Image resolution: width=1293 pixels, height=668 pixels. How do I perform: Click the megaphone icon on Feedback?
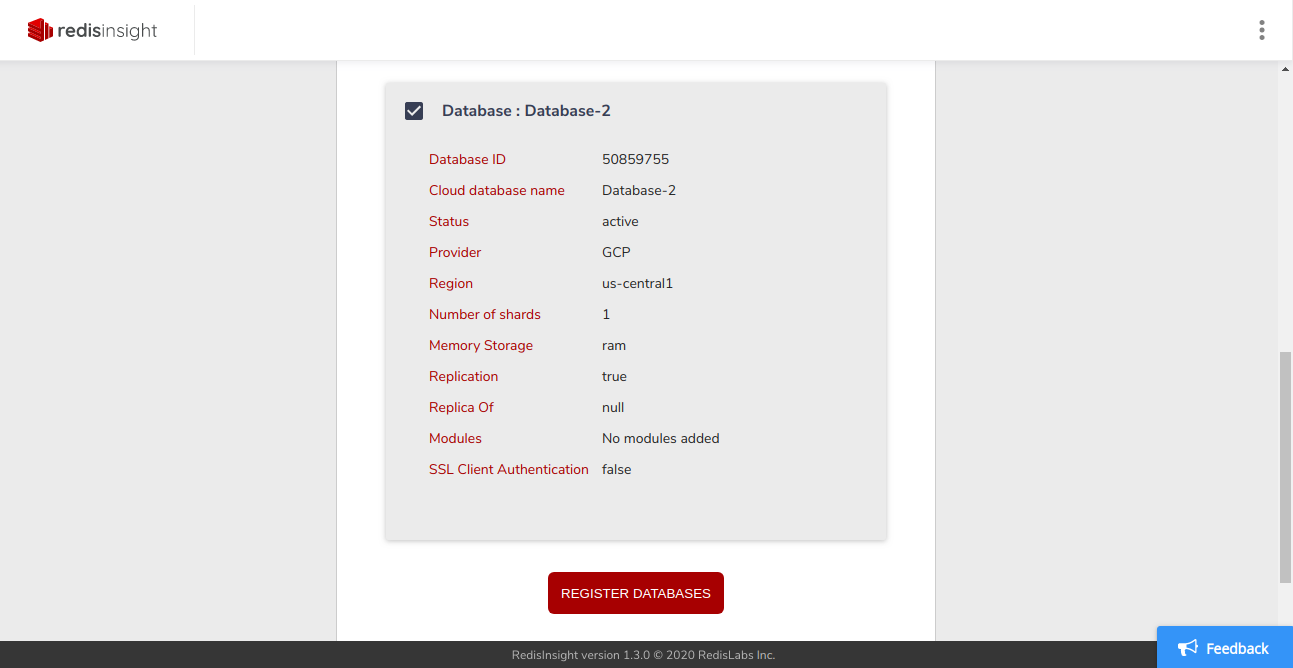click(1187, 648)
